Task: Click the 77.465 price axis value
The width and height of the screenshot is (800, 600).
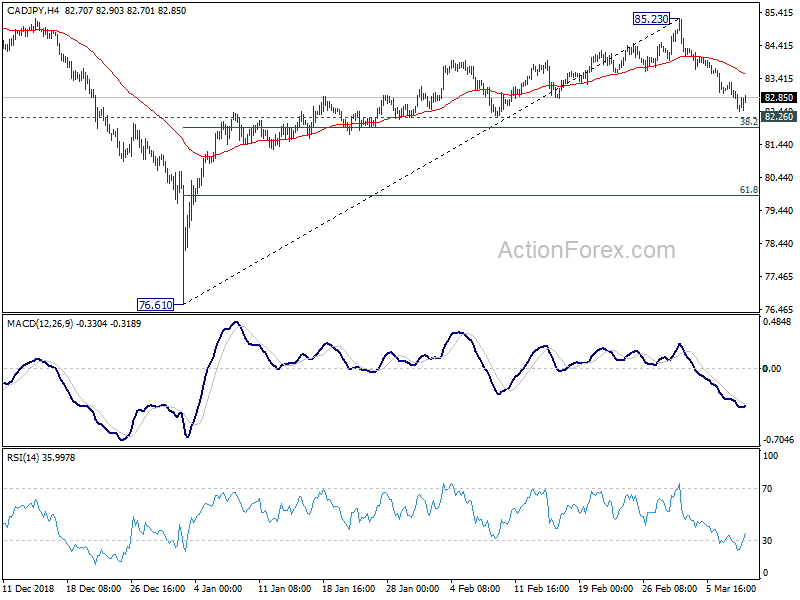Action: [x=779, y=277]
